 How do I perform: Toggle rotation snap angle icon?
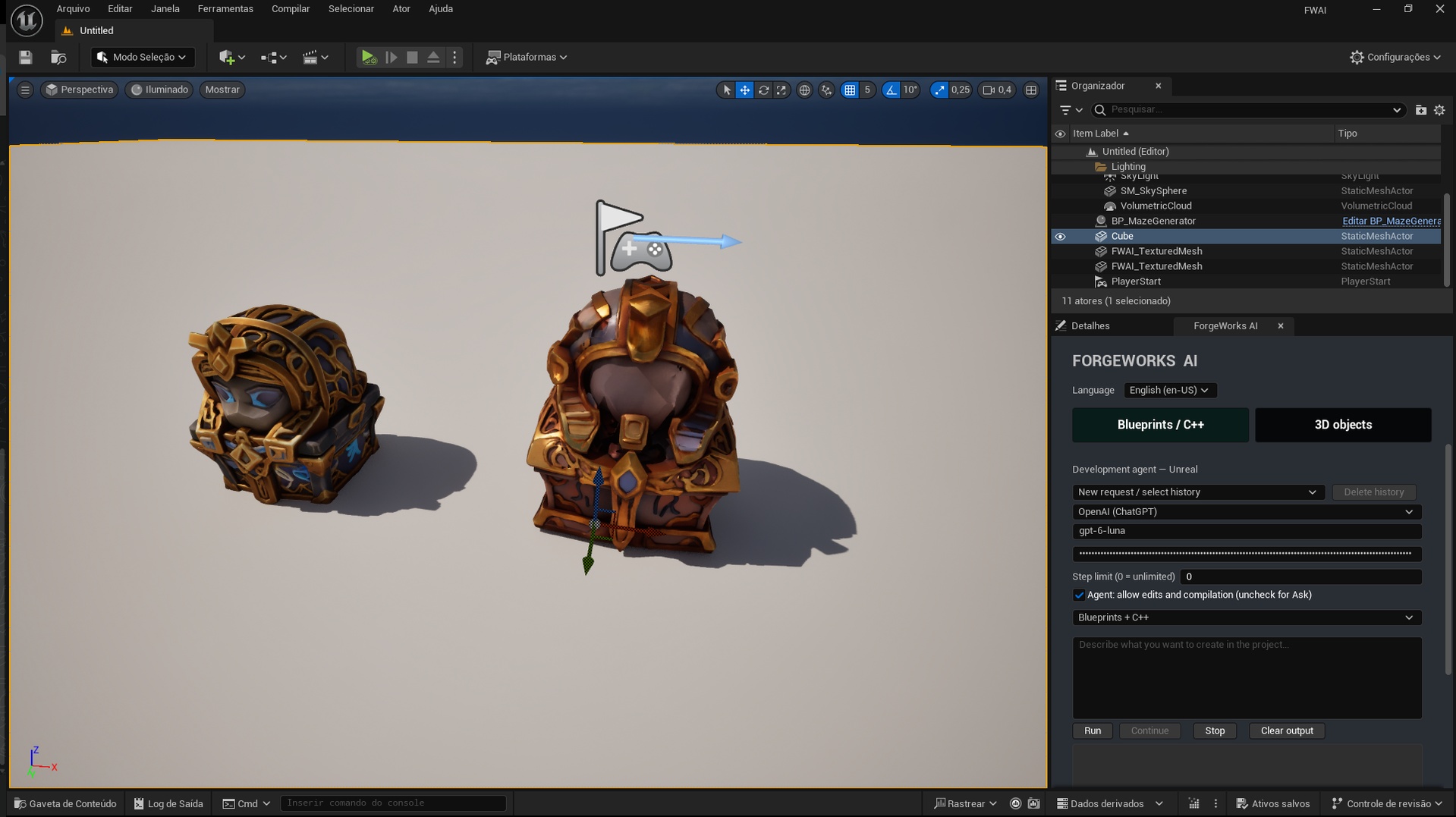[x=891, y=90]
